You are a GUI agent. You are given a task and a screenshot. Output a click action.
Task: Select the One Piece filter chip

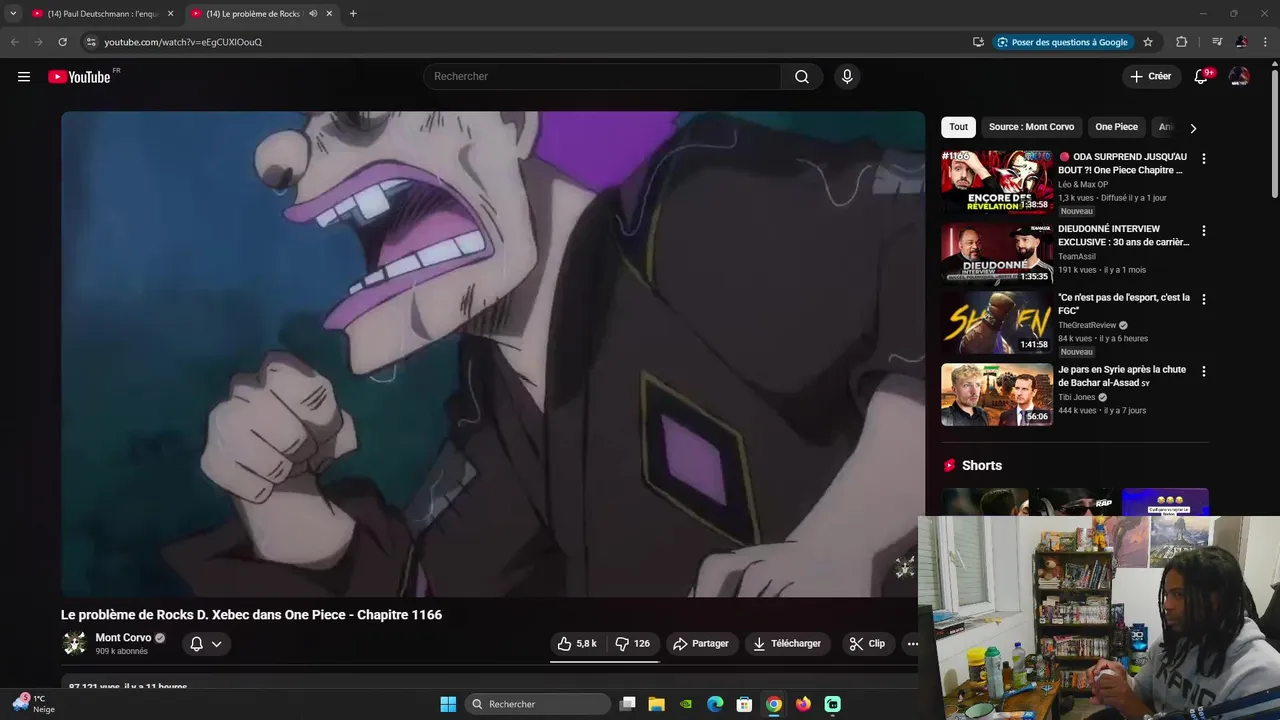1116,127
